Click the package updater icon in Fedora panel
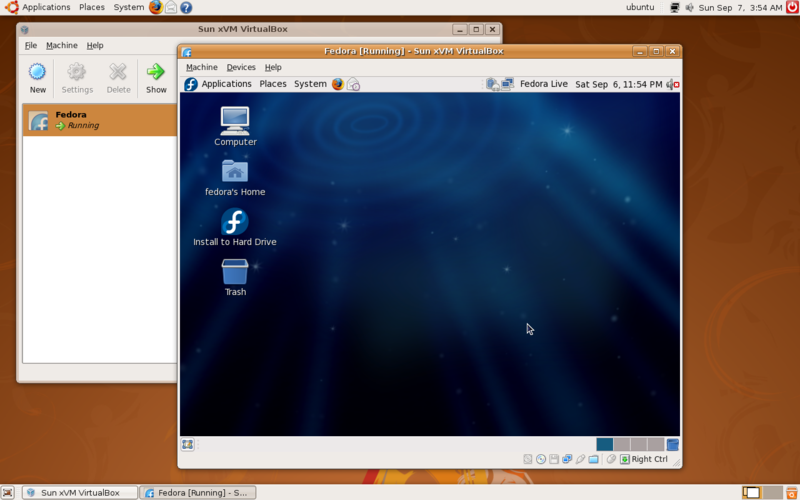This screenshot has width=800, height=500. click(x=492, y=84)
